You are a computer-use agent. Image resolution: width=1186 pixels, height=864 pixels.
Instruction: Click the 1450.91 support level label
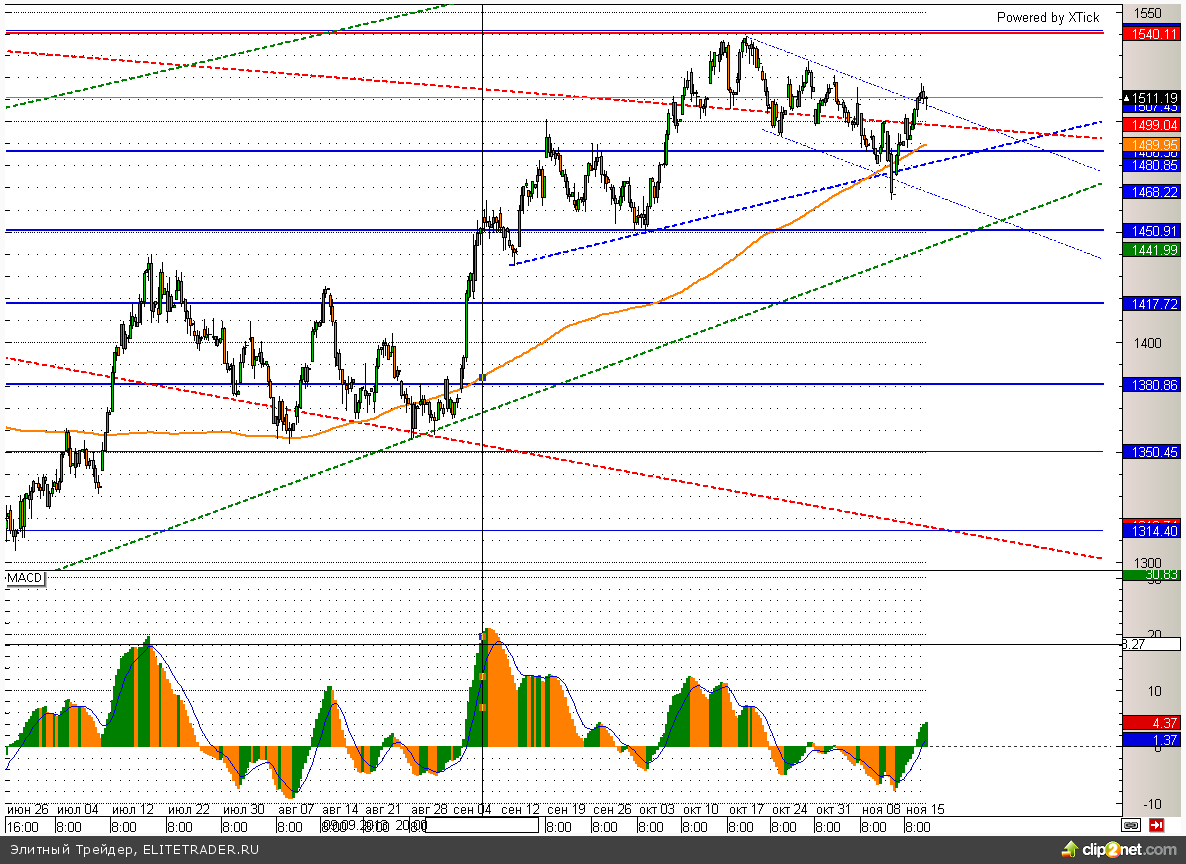click(1153, 231)
